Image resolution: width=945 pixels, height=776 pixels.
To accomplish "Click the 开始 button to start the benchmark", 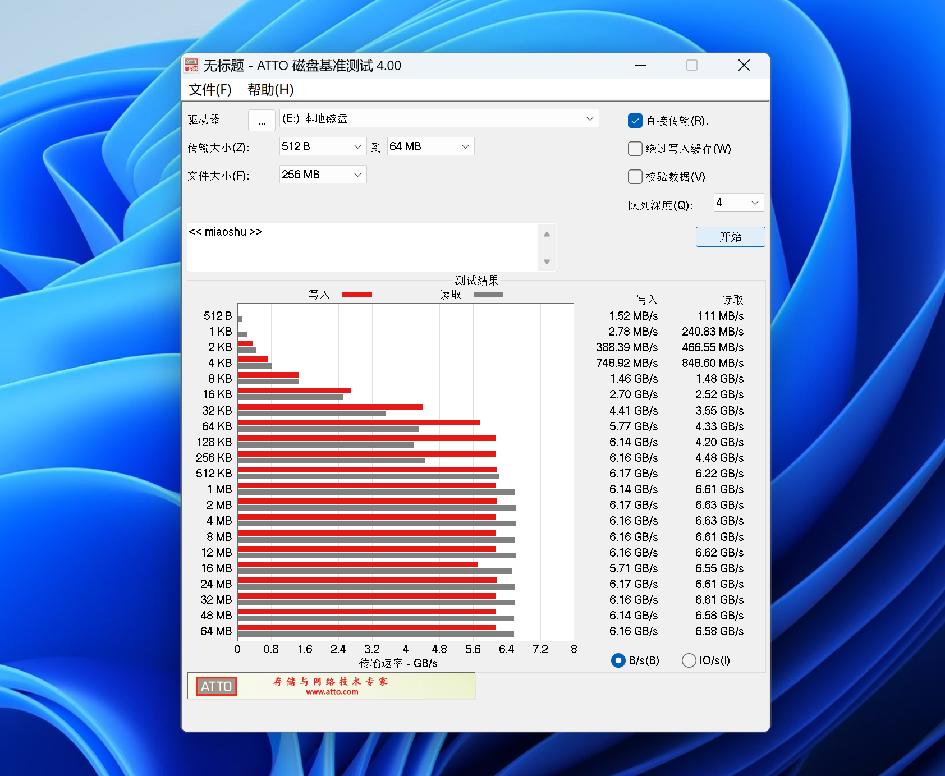I will (730, 236).
